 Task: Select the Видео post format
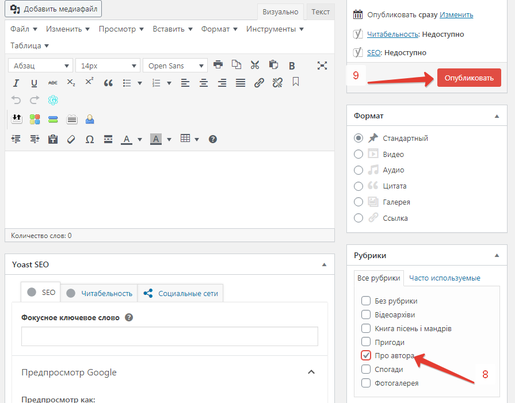(x=358, y=154)
